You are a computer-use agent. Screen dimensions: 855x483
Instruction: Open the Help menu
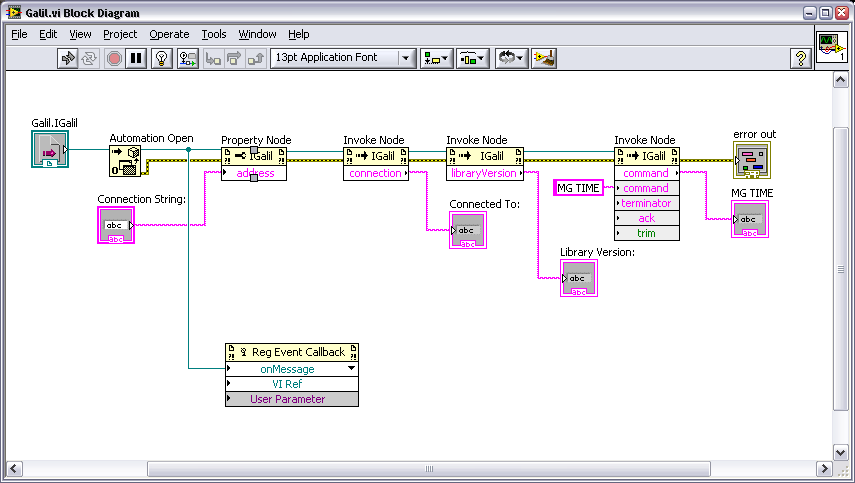[298, 34]
